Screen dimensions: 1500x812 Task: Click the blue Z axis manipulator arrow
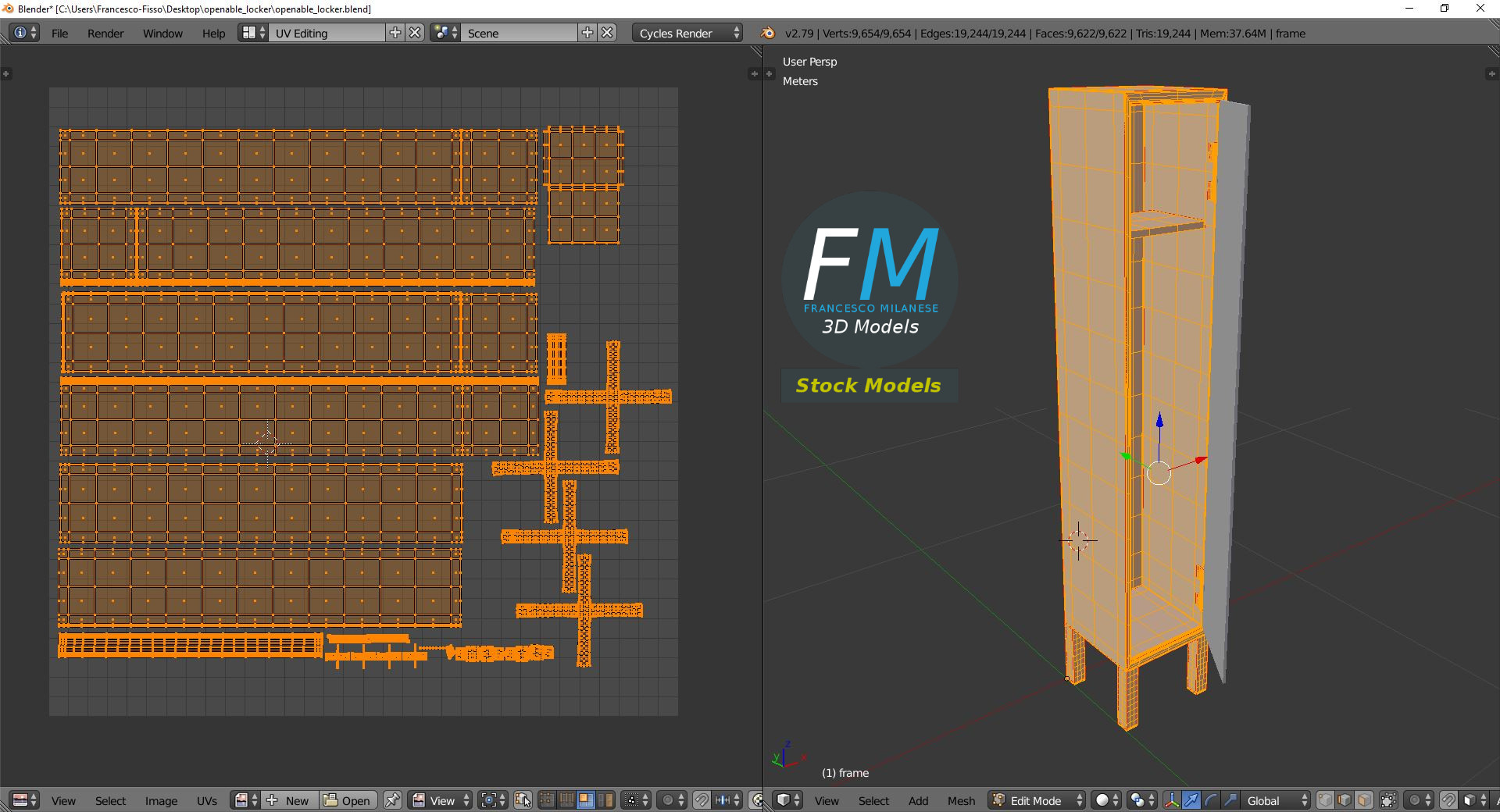point(1159,420)
